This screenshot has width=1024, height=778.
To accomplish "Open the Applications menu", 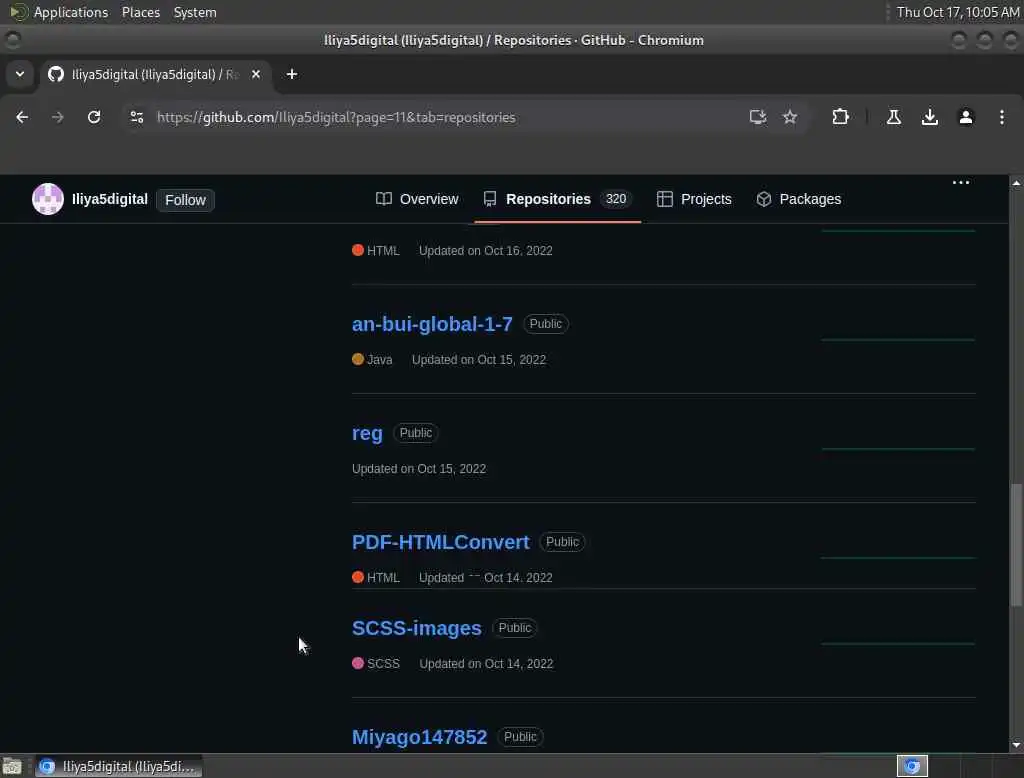I will [x=71, y=12].
